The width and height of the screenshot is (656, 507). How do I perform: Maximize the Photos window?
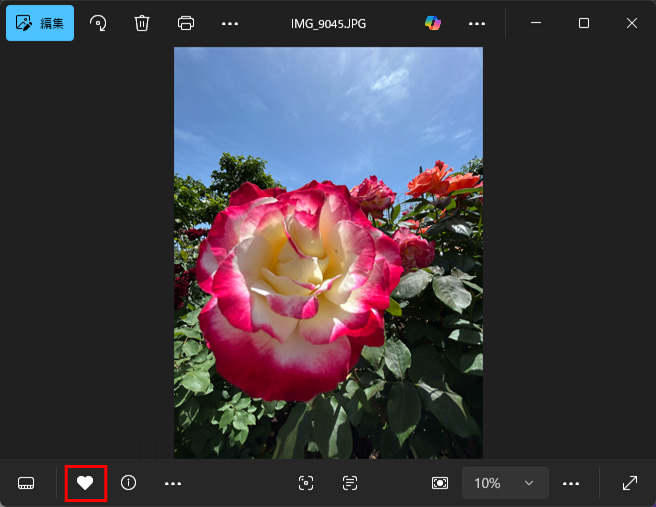584,23
